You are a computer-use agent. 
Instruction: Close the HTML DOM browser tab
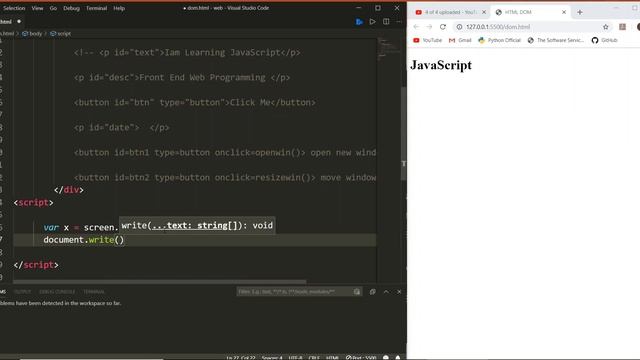point(564,12)
